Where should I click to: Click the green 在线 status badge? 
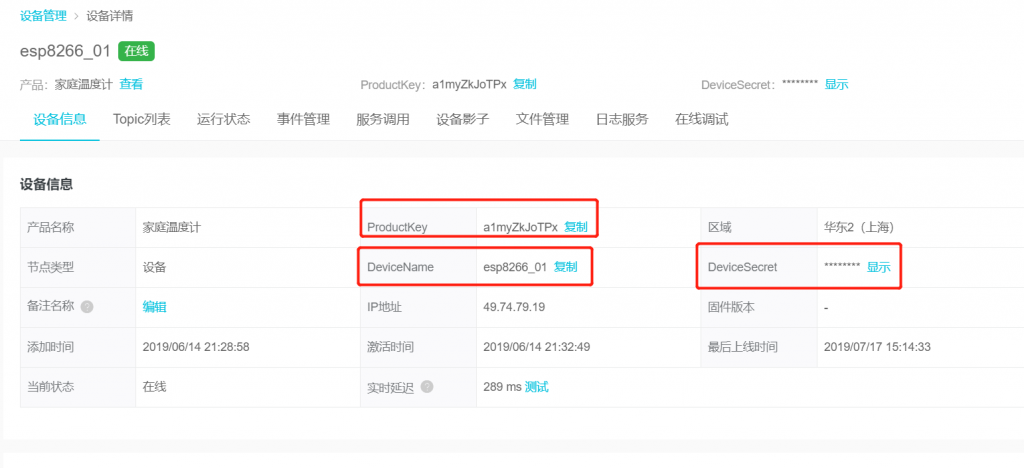(x=136, y=51)
